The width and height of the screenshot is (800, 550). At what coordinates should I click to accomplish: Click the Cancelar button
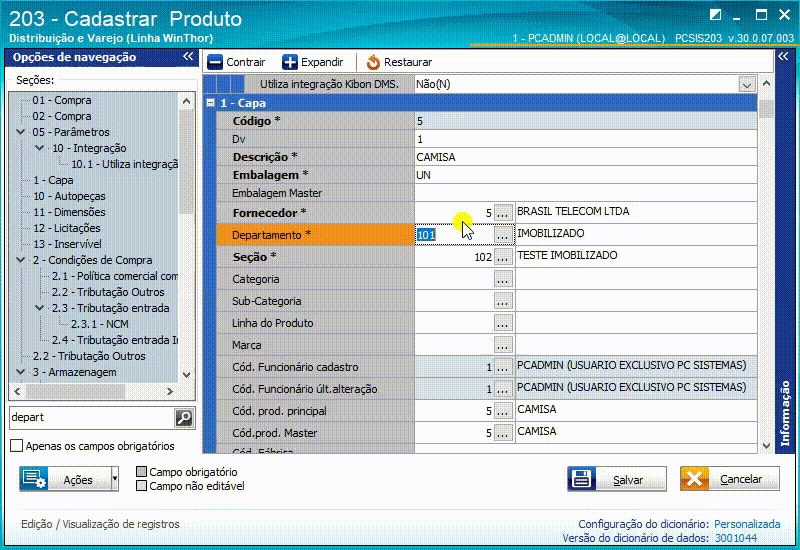pos(730,479)
